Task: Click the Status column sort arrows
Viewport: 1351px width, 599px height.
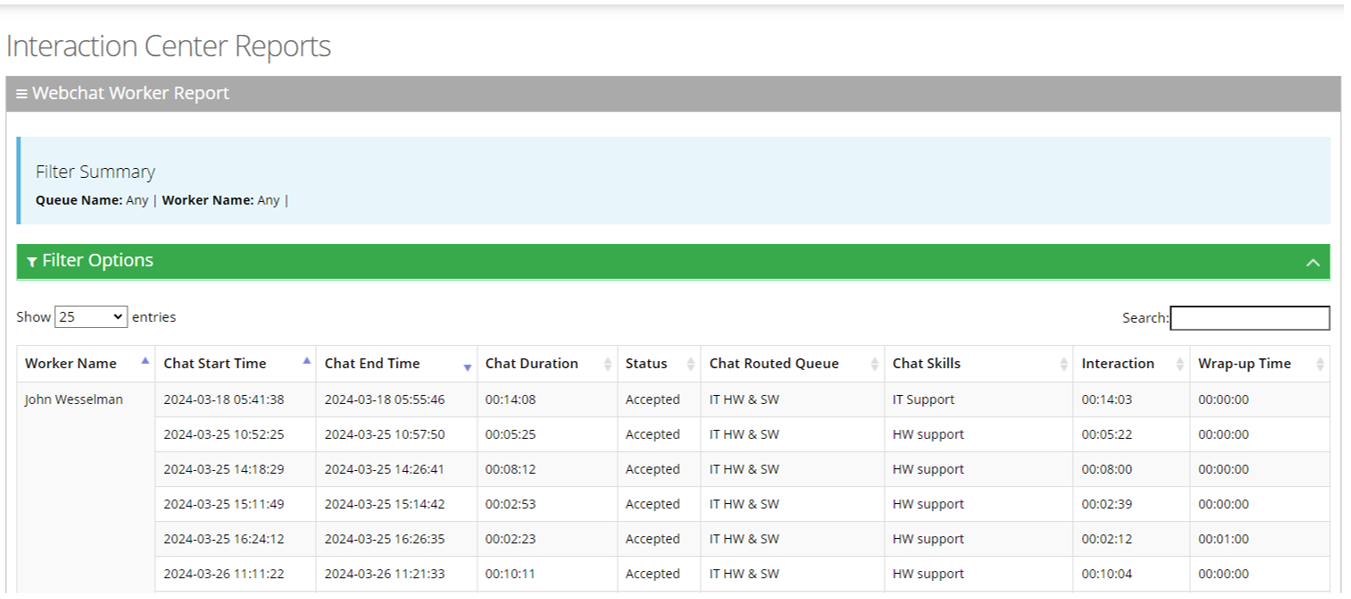Action: 690,364
